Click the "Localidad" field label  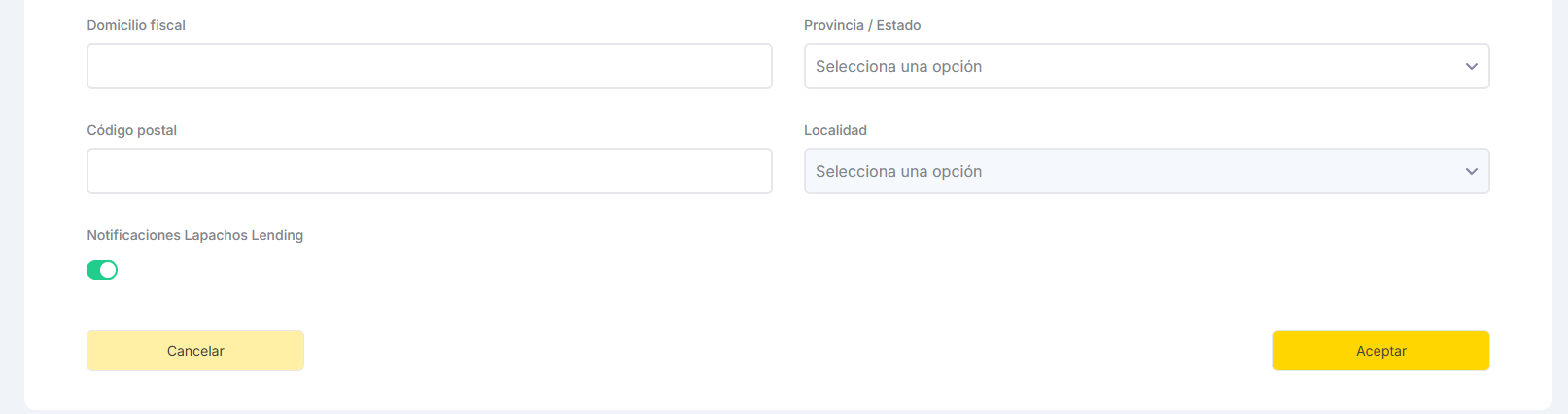click(835, 130)
